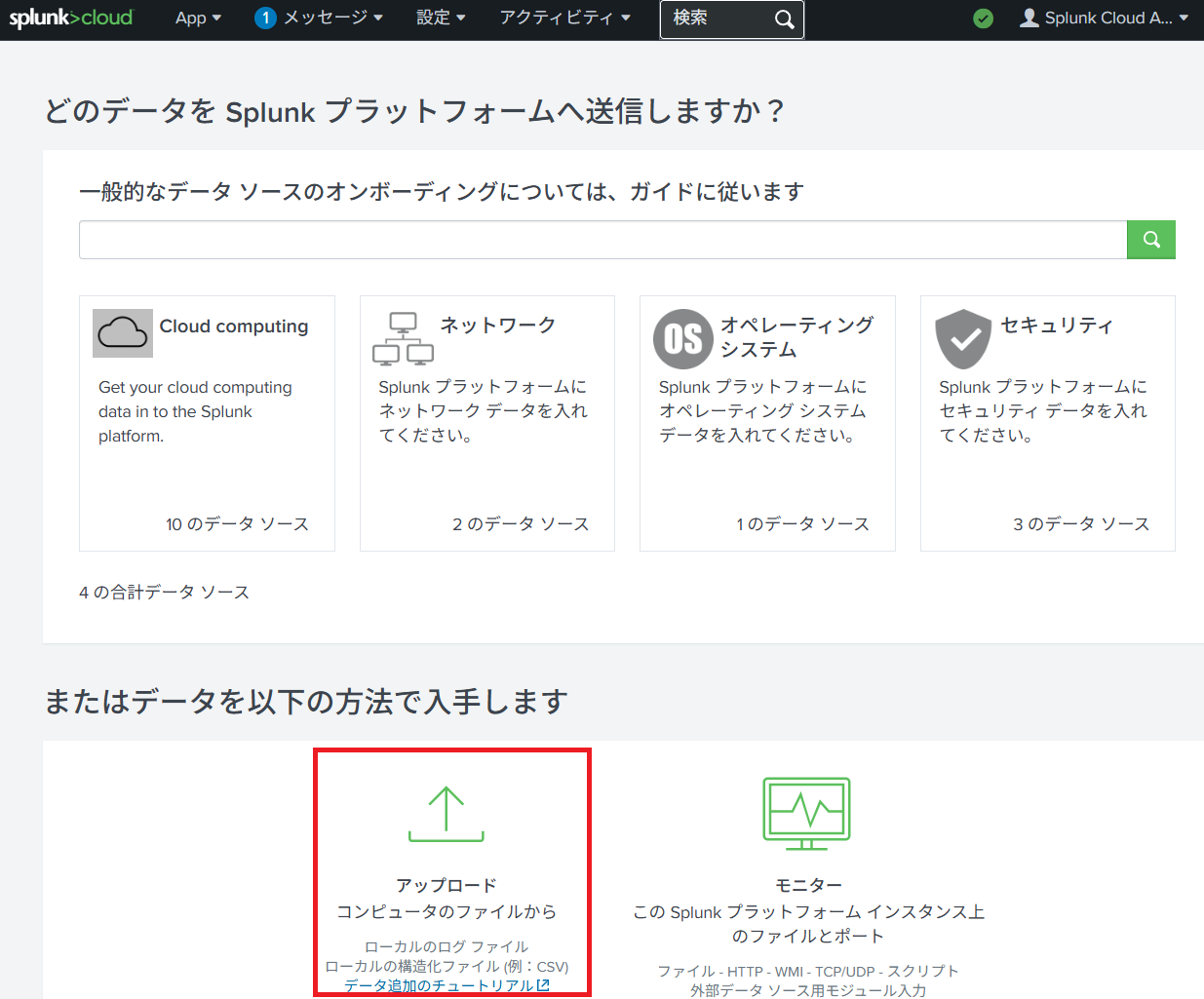Image resolution: width=1204 pixels, height=999 pixels.
Task: Select the アップロード option title
Action: coord(447,885)
